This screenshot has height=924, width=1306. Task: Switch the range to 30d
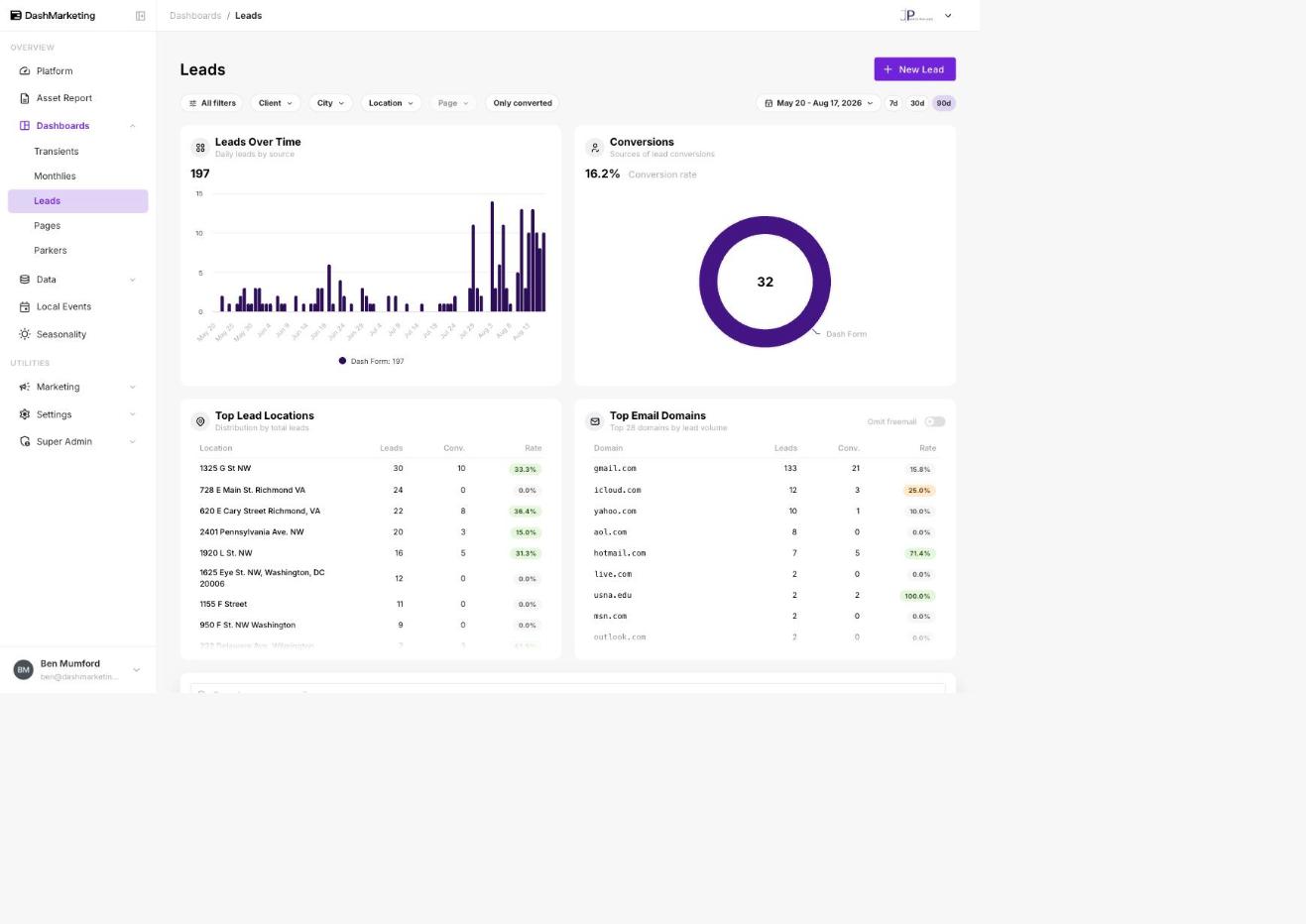(x=917, y=103)
